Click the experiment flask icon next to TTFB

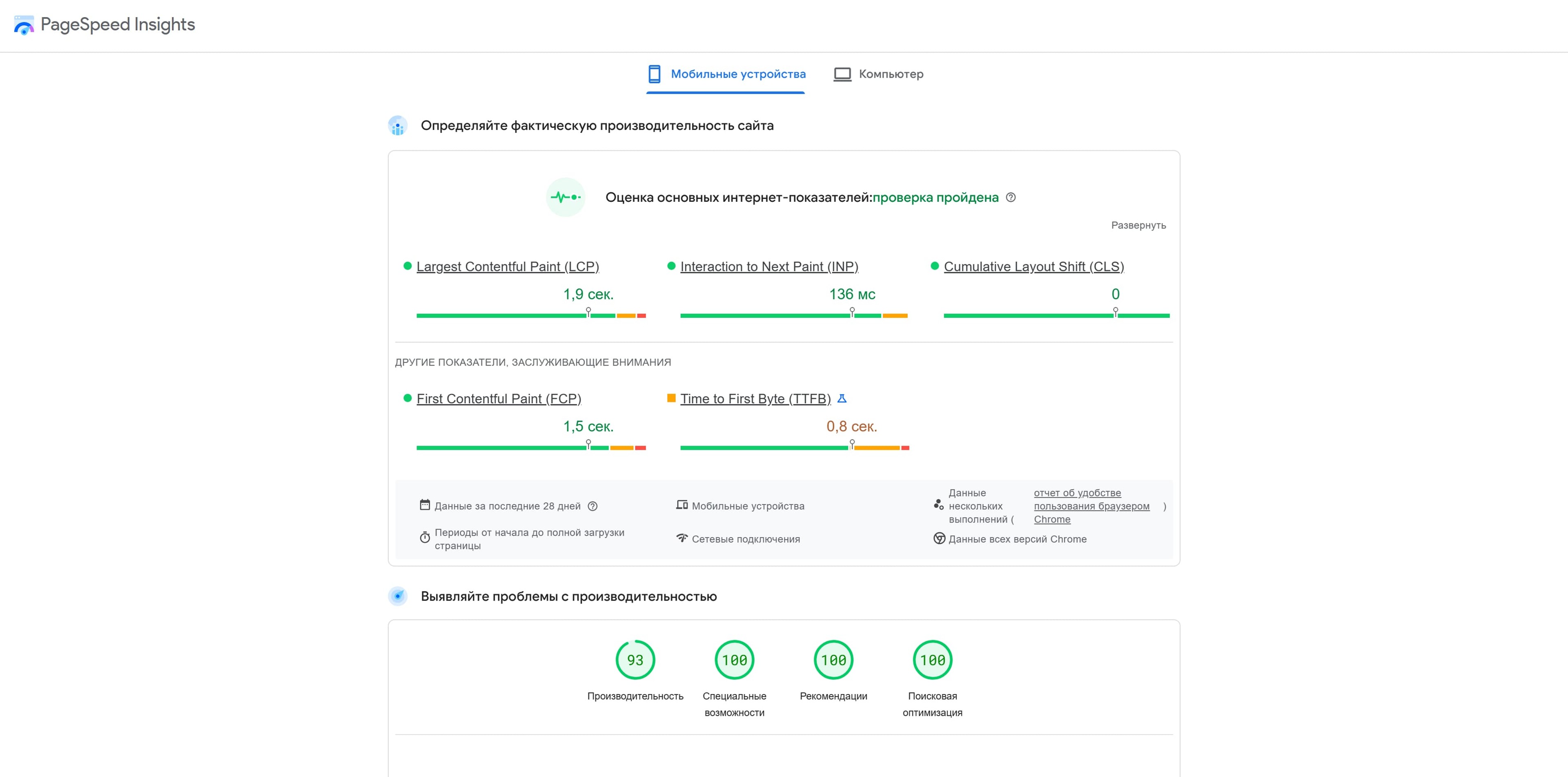842,398
